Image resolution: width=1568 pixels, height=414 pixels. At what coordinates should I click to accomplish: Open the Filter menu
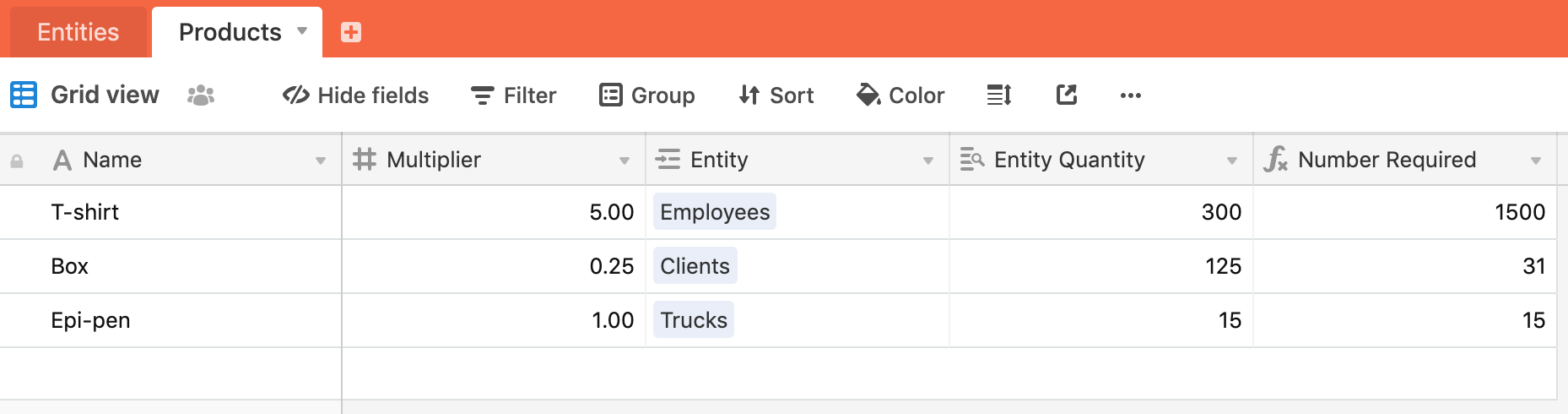513,95
